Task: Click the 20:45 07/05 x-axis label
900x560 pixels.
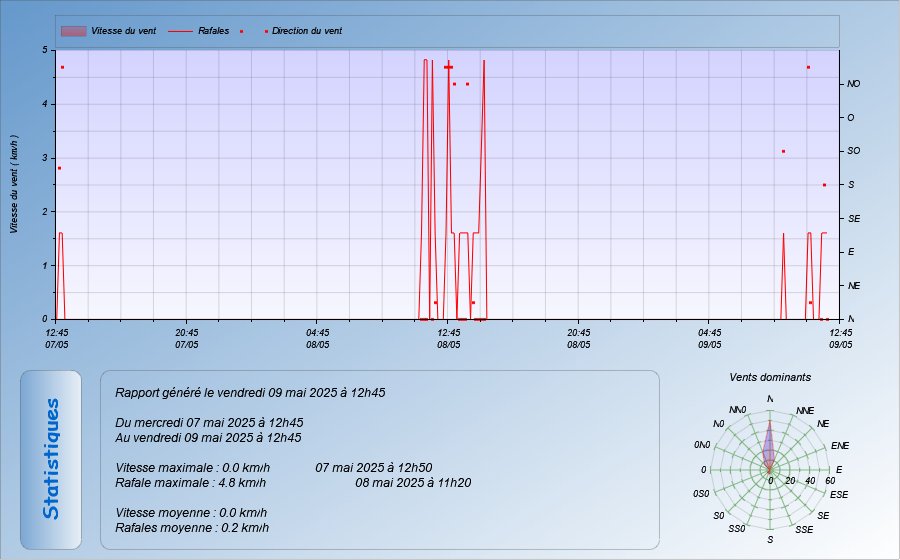Action: [x=187, y=339]
